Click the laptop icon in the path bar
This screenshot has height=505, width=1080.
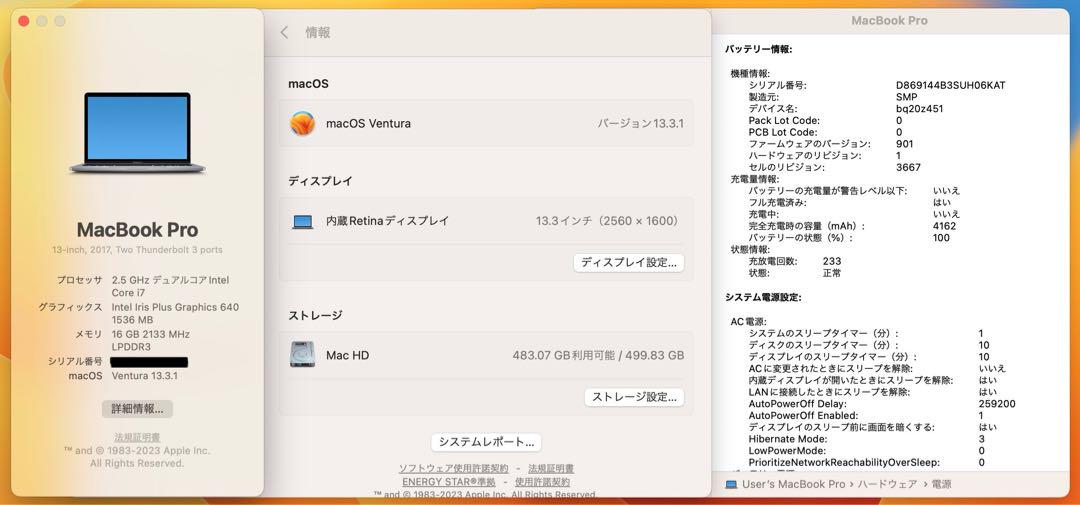(x=731, y=484)
